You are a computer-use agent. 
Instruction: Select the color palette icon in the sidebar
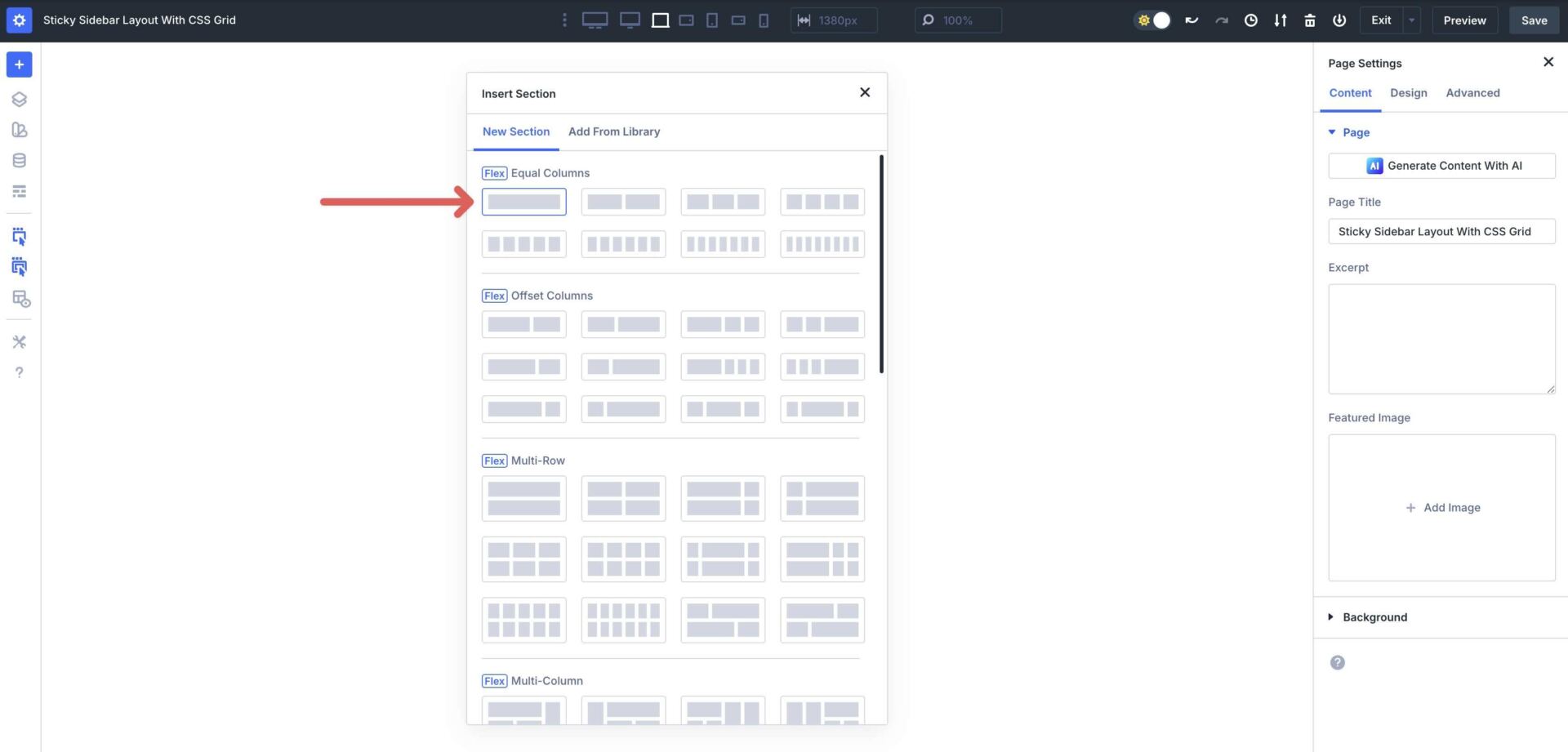point(20,129)
